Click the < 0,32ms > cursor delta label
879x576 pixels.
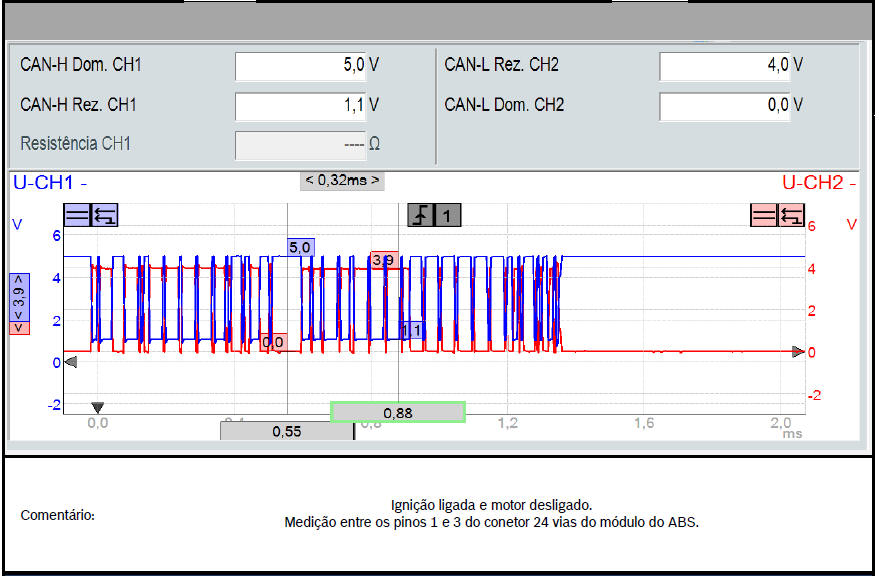tap(342, 180)
